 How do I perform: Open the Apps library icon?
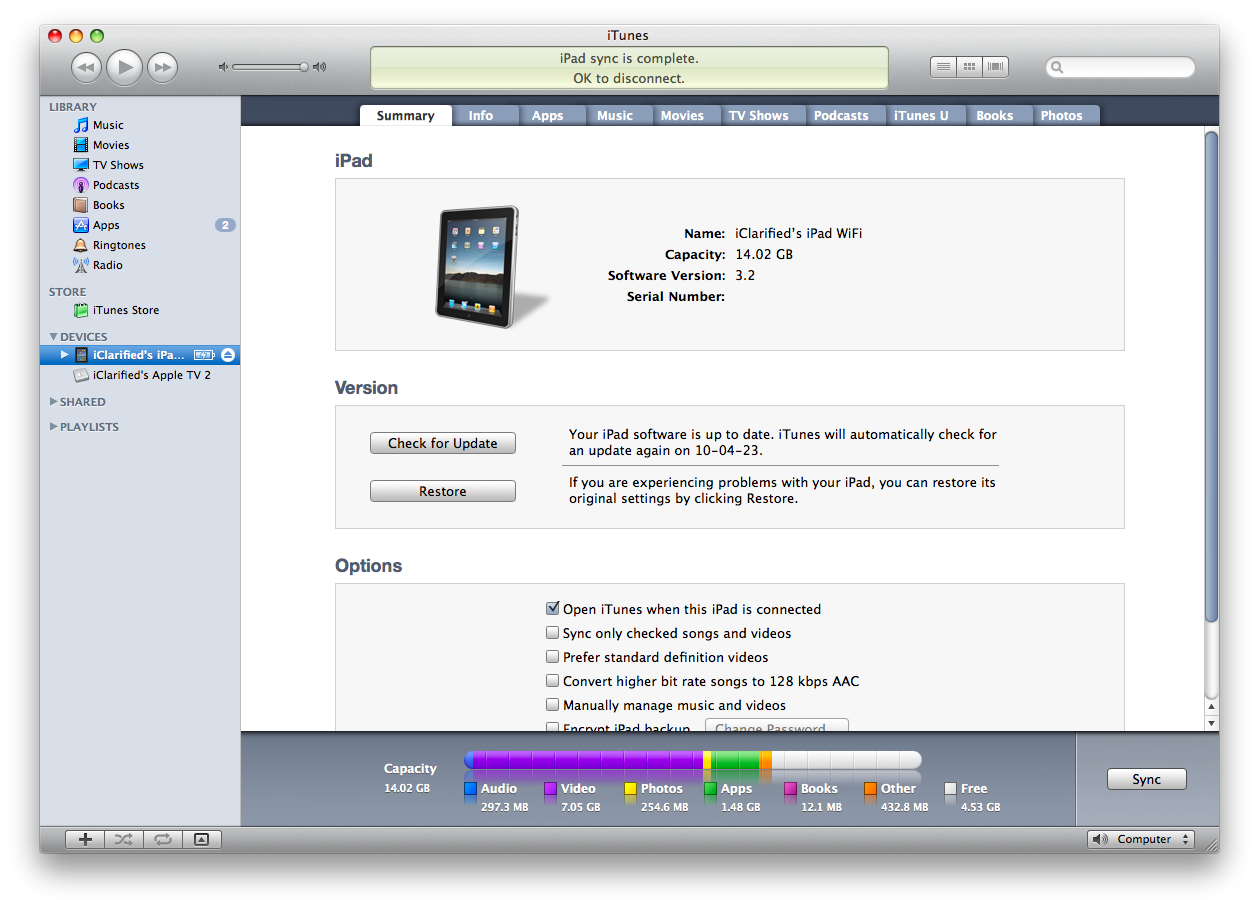(x=81, y=225)
